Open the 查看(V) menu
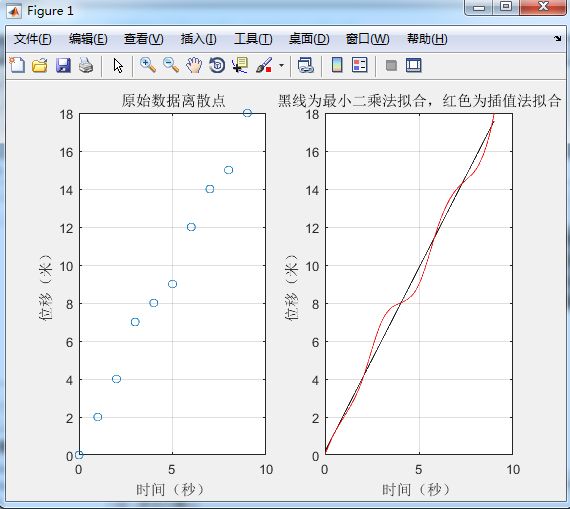The height and width of the screenshot is (509, 570). click(x=144, y=39)
